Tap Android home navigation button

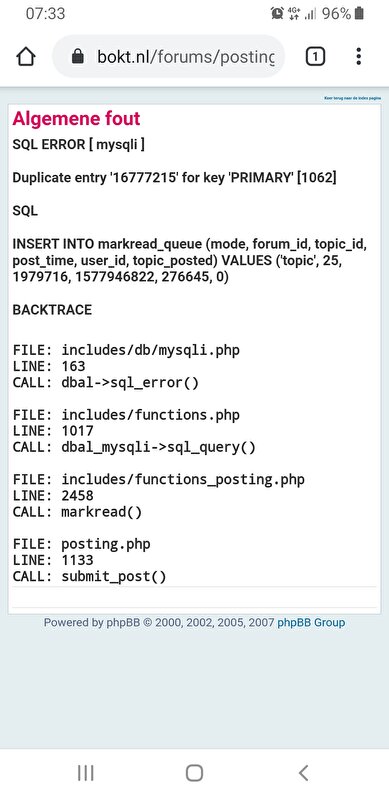tap(194, 773)
